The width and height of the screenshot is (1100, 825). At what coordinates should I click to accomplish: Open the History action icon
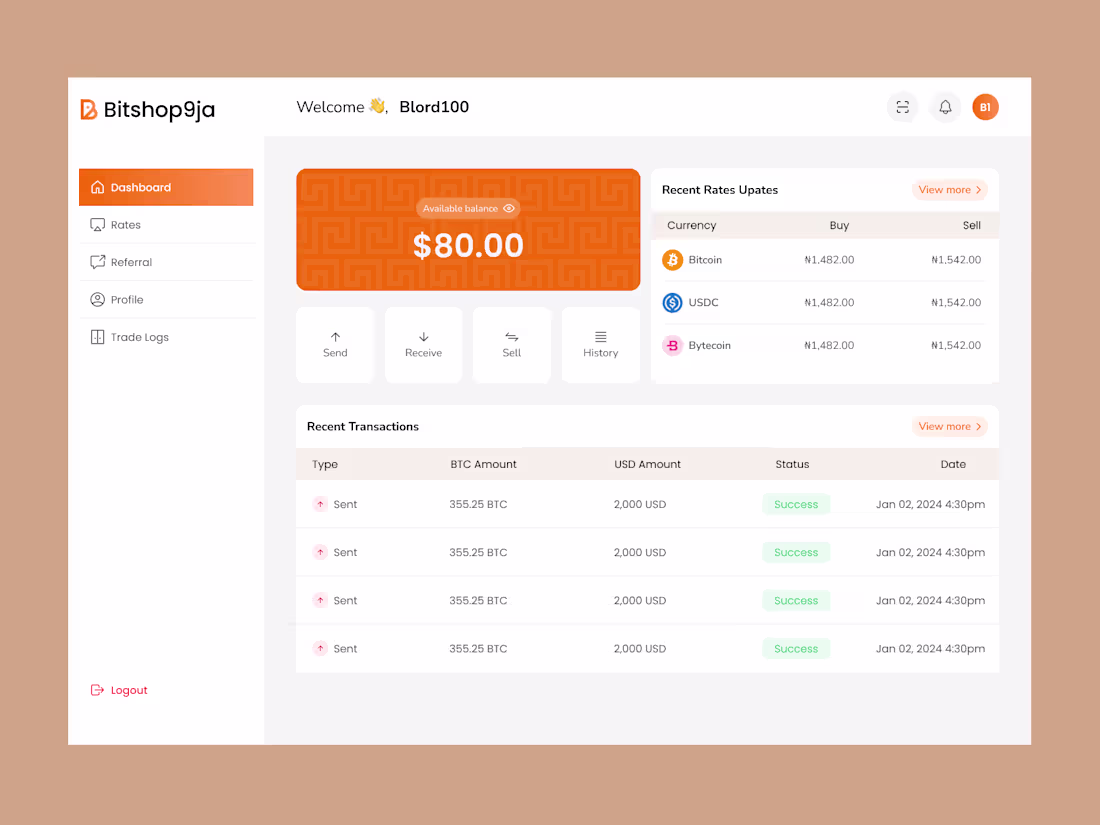pyautogui.click(x=600, y=338)
